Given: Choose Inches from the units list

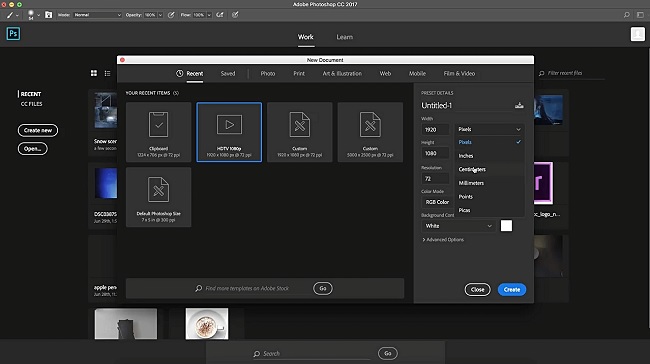Looking at the screenshot, I should [489, 156].
